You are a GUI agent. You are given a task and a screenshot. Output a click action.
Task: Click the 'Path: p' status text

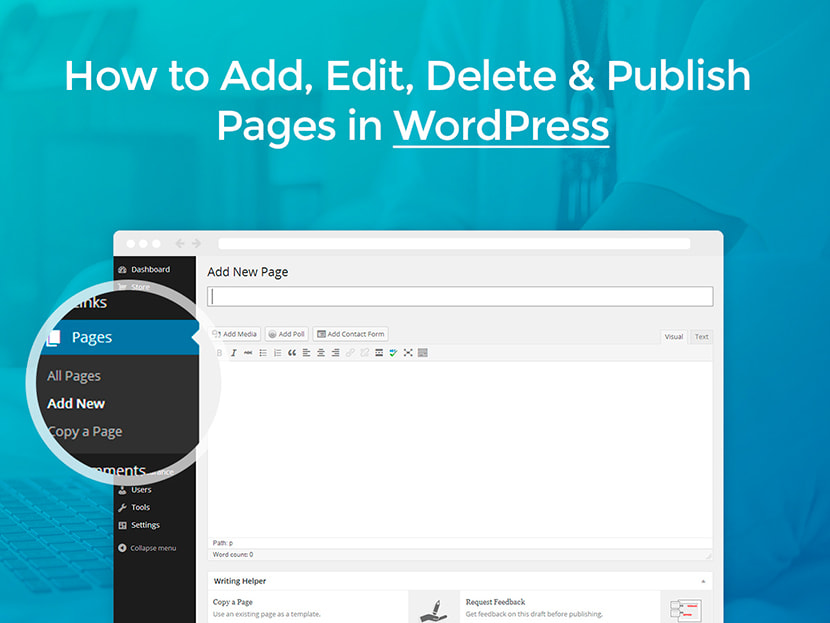(223, 543)
